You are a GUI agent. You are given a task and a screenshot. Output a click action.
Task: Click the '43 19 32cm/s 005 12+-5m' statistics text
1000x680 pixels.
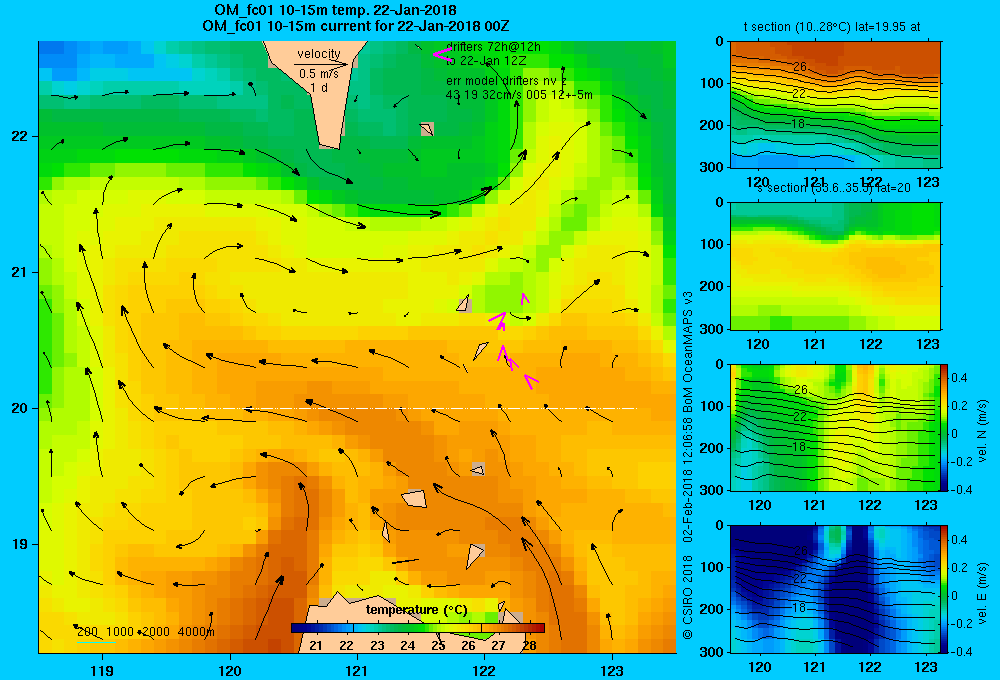point(519,95)
